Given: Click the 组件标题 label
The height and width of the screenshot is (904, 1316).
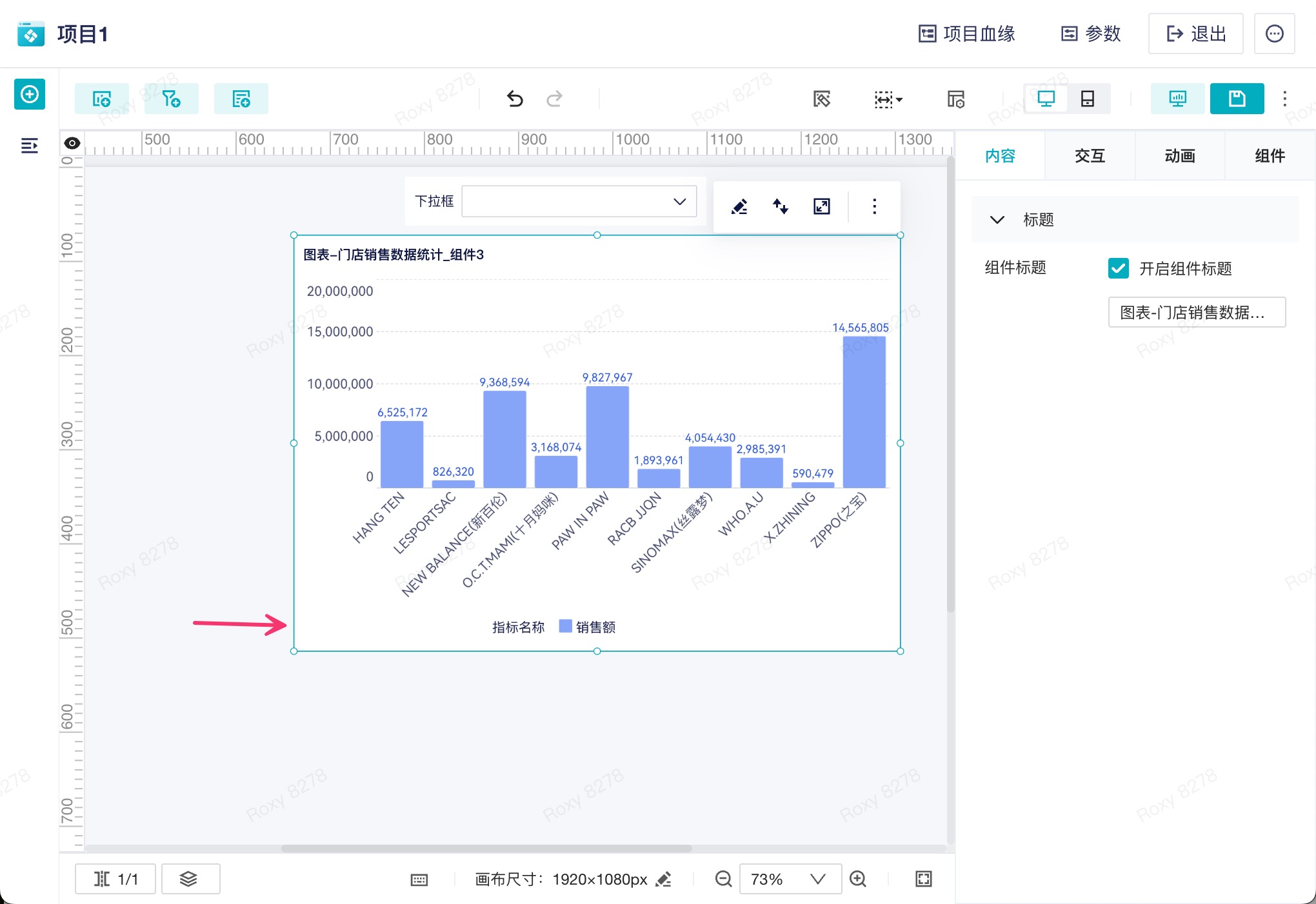Looking at the screenshot, I should pos(1015,268).
